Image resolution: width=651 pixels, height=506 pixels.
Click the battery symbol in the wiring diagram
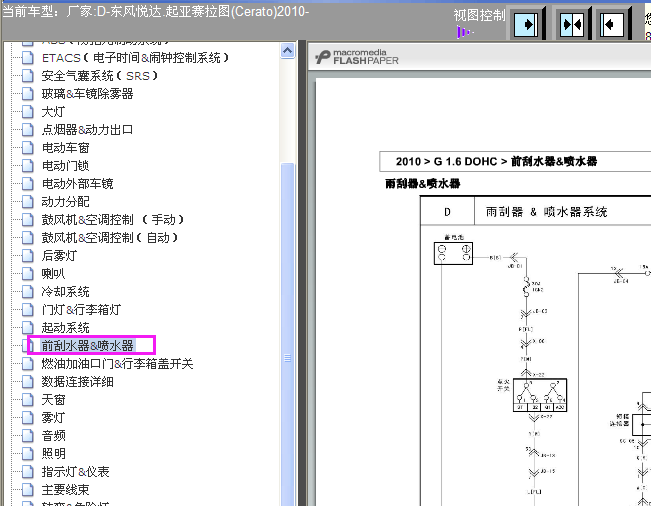pos(453,254)
